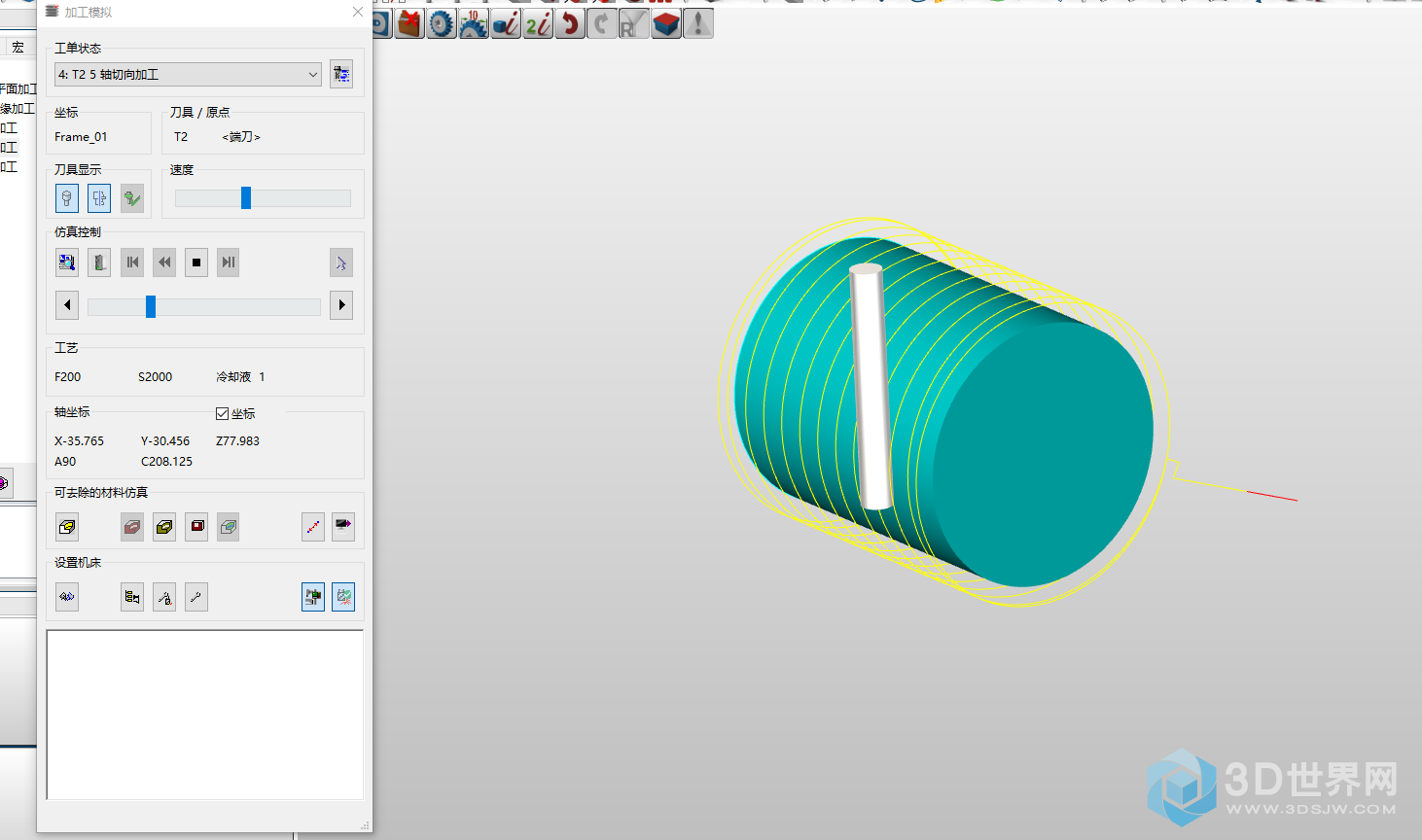Select the 宏 tab
The height and width of the screenshot is (840, 1422).
18,48
